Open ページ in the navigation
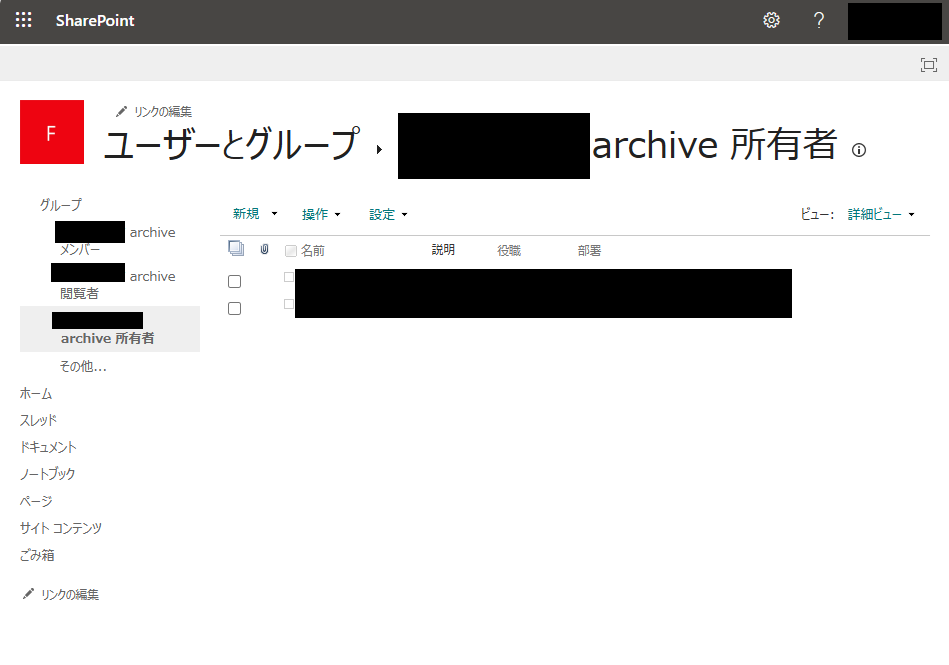This screenshot has height=665, width=949. tap(36, 501)
